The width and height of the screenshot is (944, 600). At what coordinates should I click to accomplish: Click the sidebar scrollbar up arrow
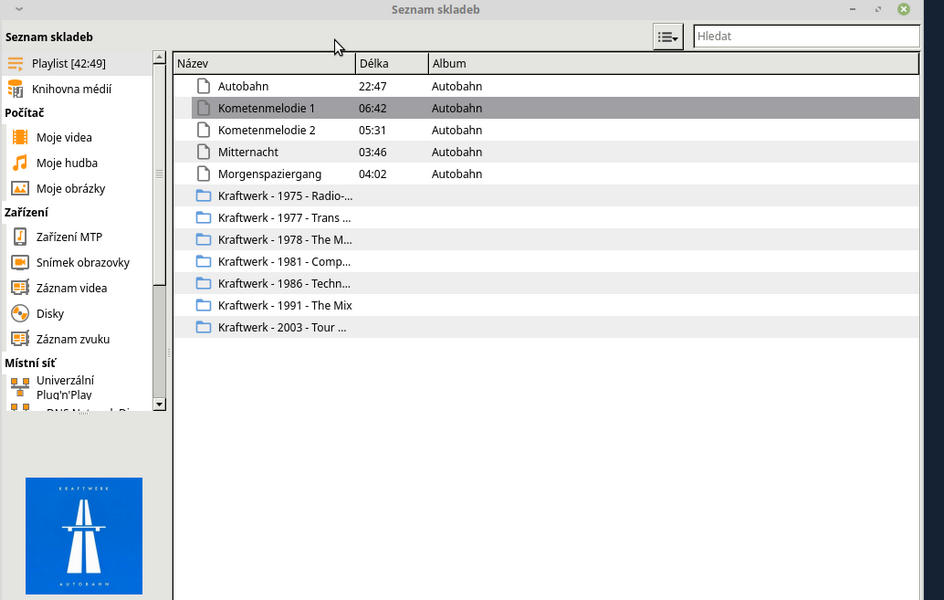(159, 57)
